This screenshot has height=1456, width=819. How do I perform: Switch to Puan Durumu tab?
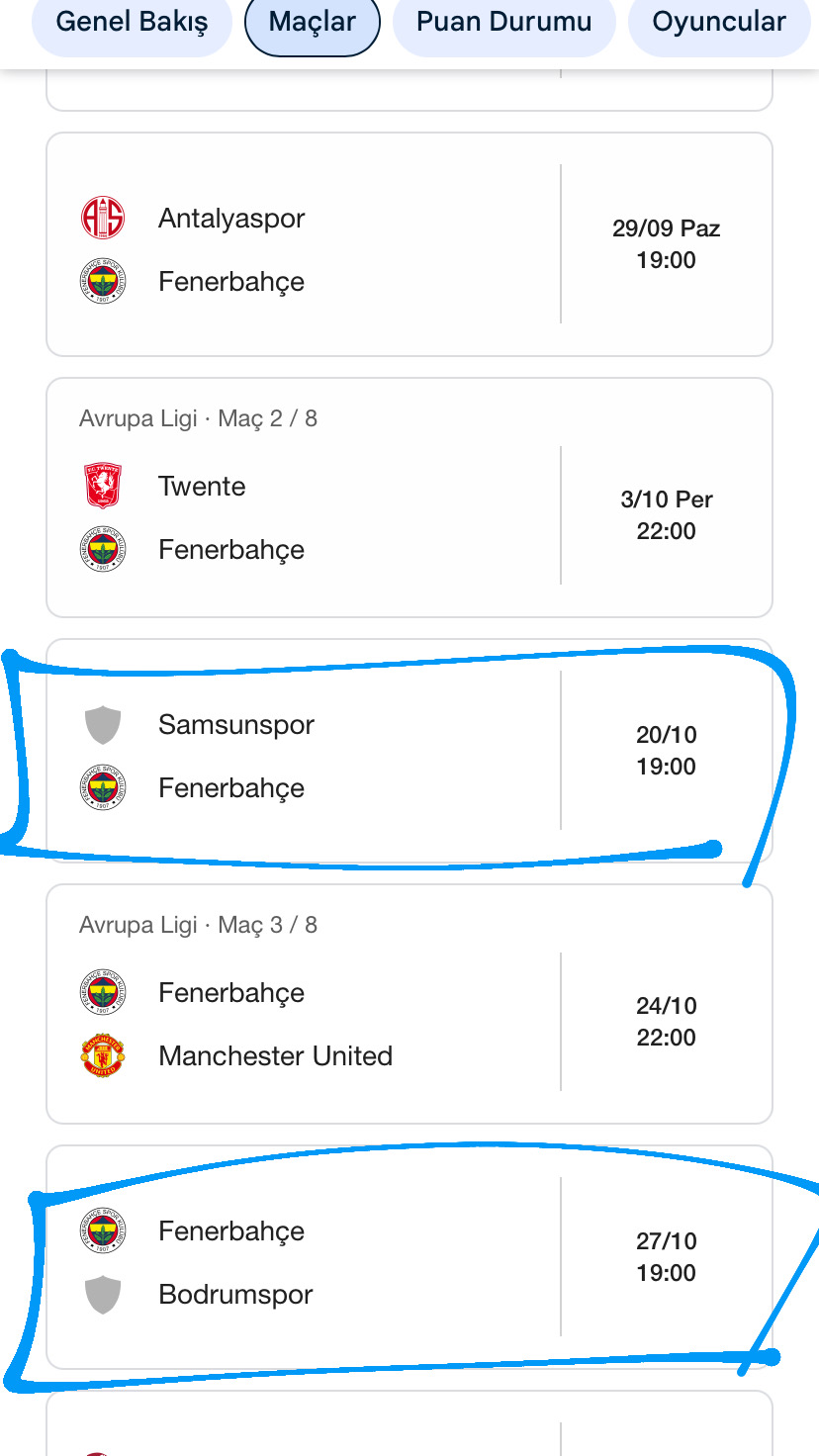tap(503, 23)
